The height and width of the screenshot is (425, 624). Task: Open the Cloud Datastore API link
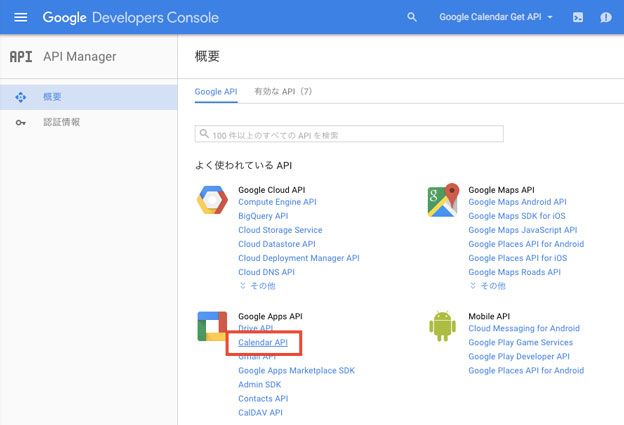[277, 244]
